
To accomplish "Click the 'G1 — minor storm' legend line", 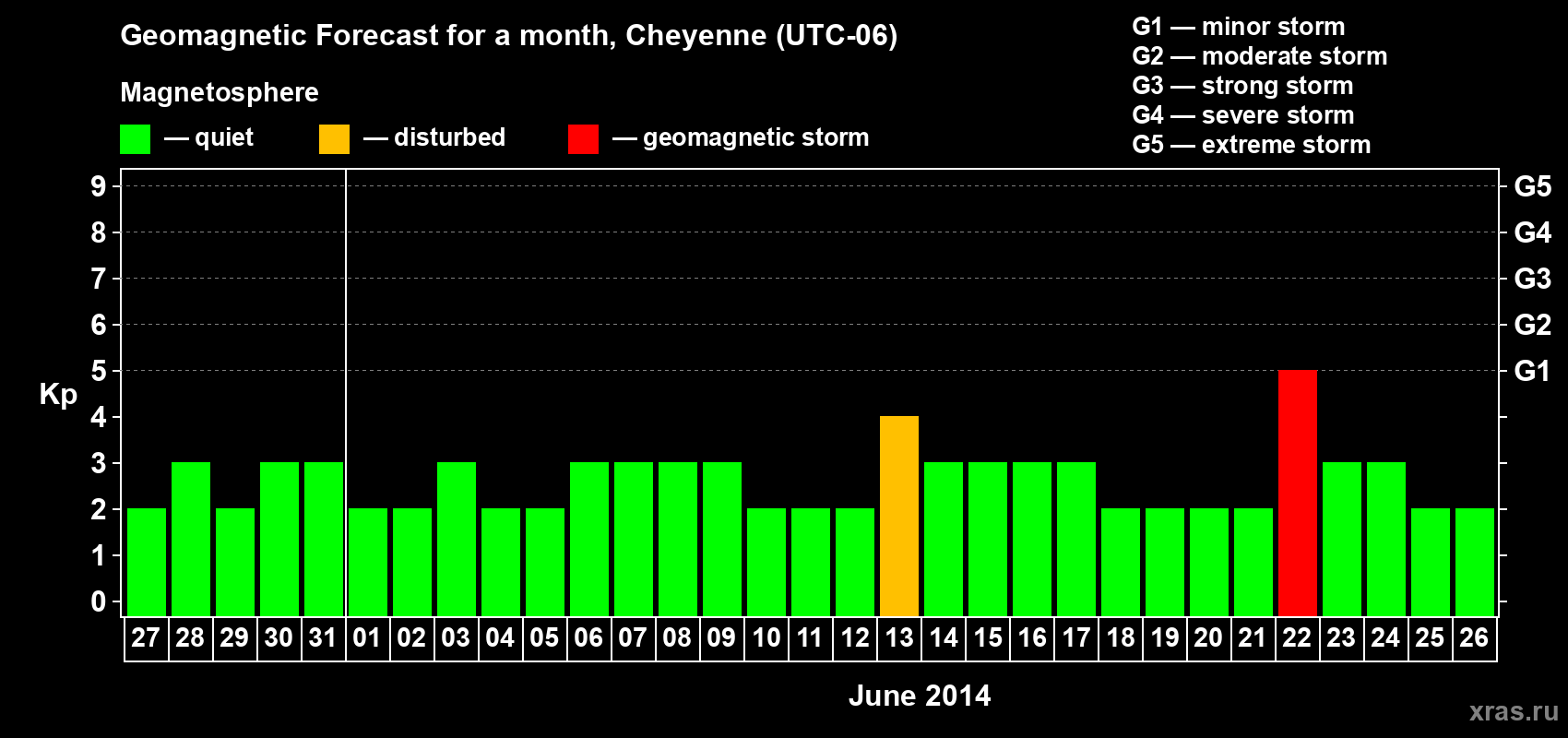I will (1239, 27).
